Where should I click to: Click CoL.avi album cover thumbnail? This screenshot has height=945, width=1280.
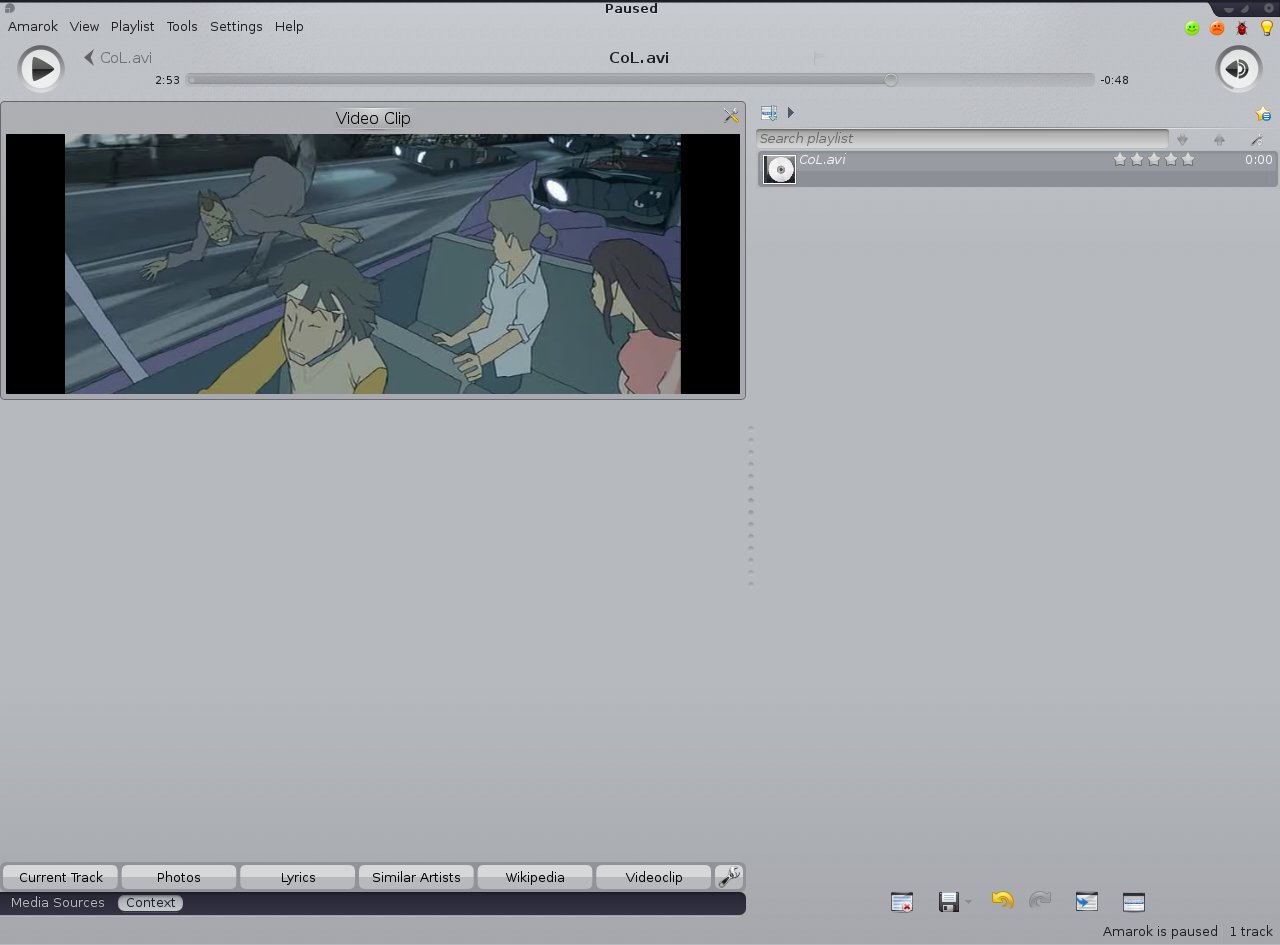tap(779, 169)
